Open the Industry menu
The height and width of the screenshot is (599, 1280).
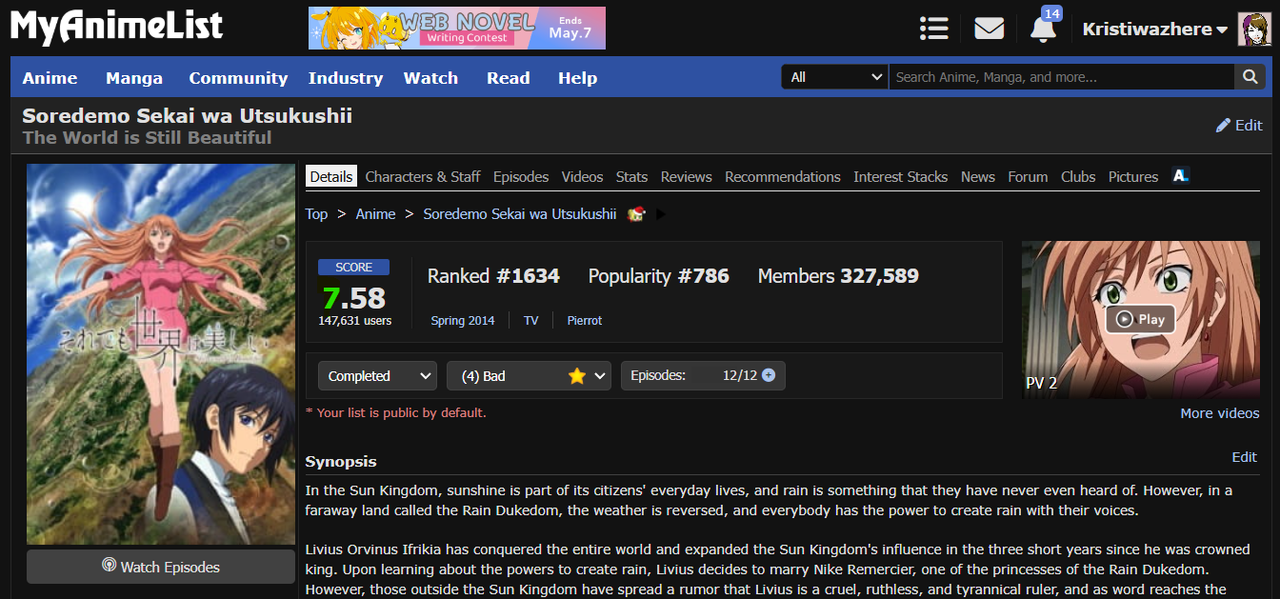click(345, 78)
